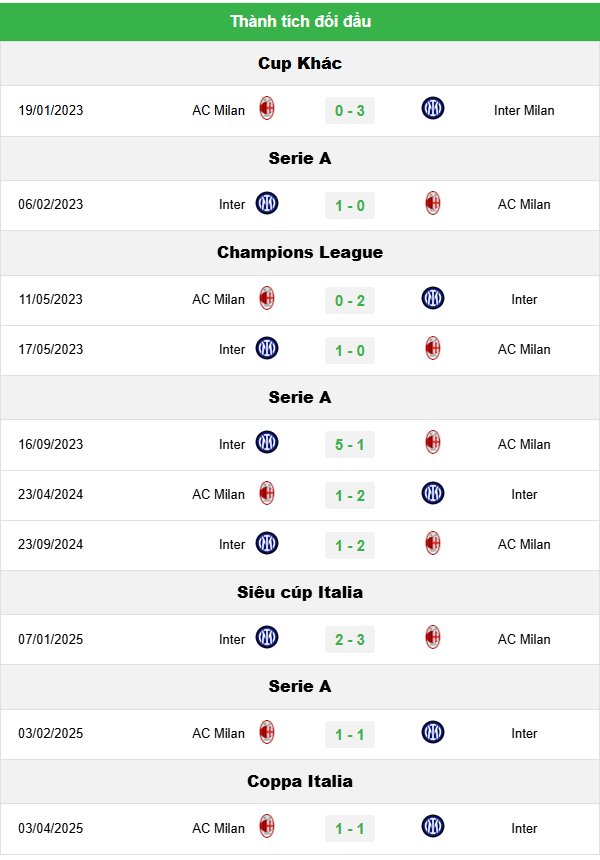This screenshot has height=860, width=600.
Task: Open the 2 - 3 score on 07/01/2025
Action: [x=350, y=639]
